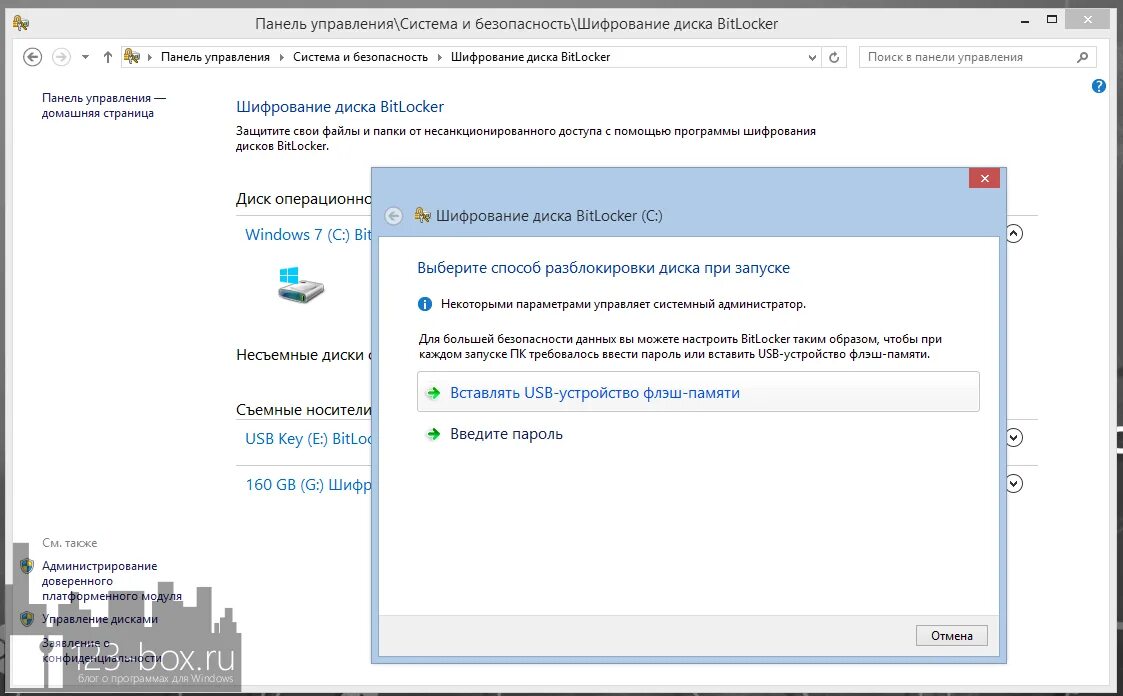Click the 'Поиск в панели управления' search field

[977, 57]
